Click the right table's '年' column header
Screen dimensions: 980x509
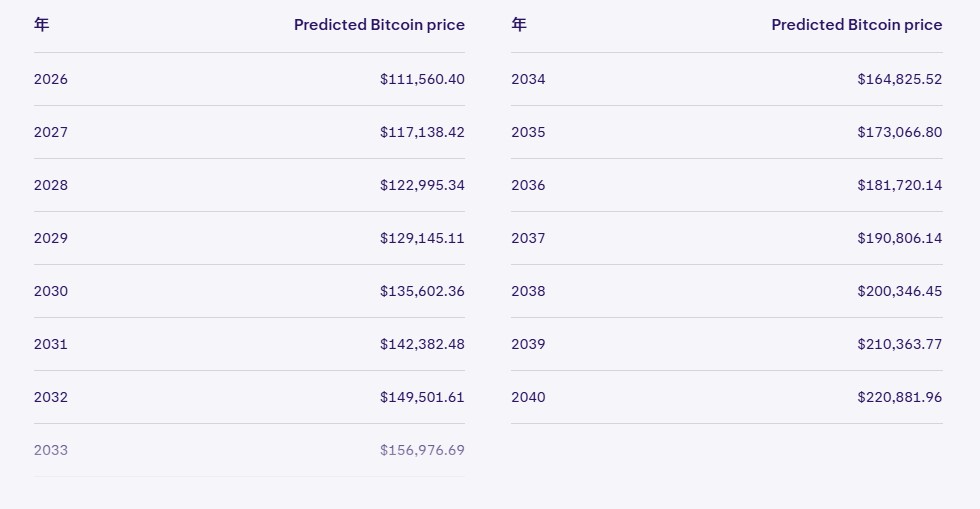coord(518,25)
